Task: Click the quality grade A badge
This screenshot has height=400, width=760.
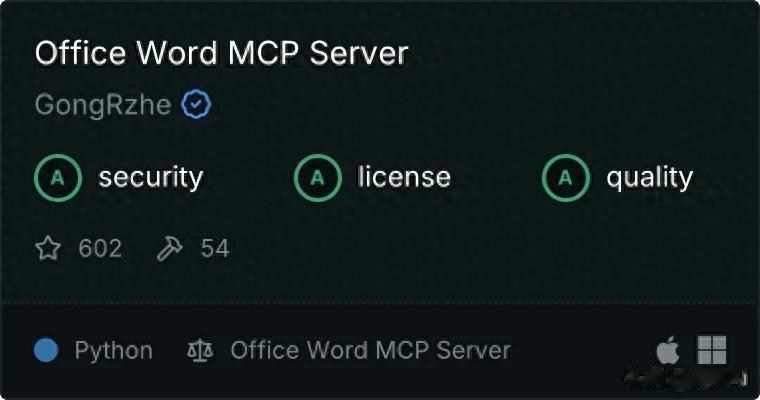Action: point(566,178)
